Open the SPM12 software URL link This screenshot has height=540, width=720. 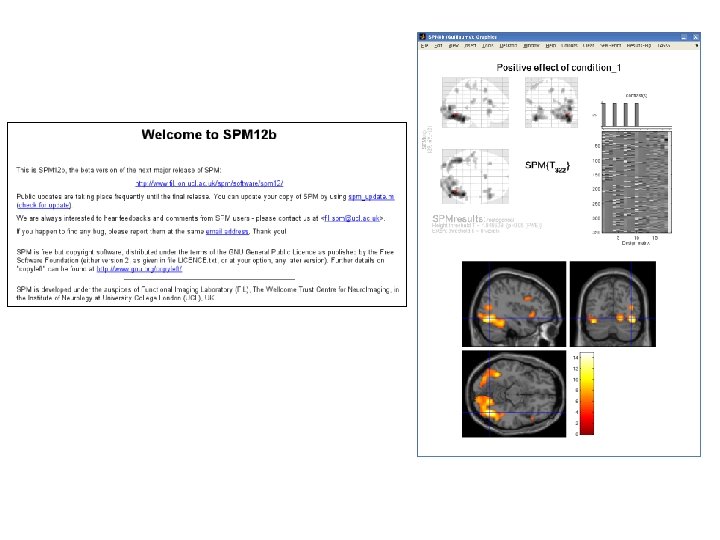(x=209, y=183)
